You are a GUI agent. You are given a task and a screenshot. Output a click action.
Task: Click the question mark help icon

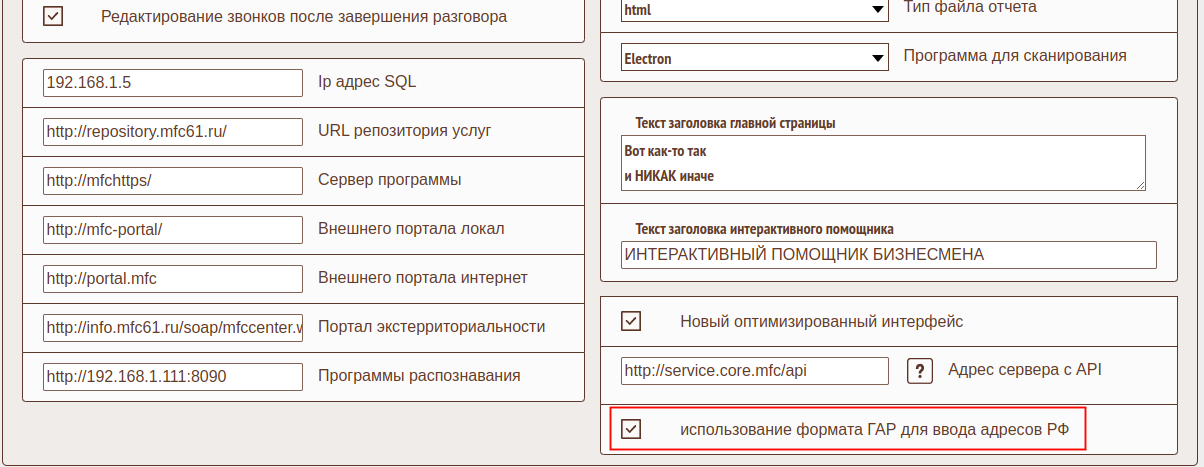click(x=919, y=371)
